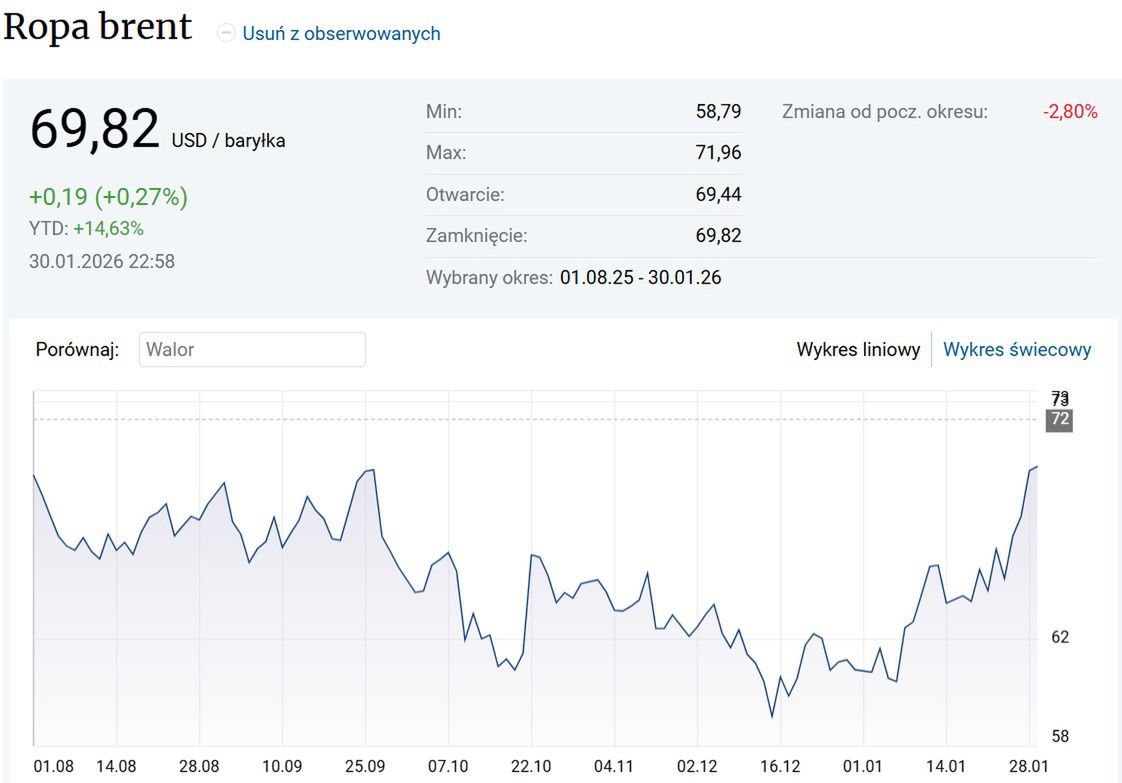The image size is (1122, 783).
Task: Click the Ropa brent page heading
Action: [x=98, y=27]
